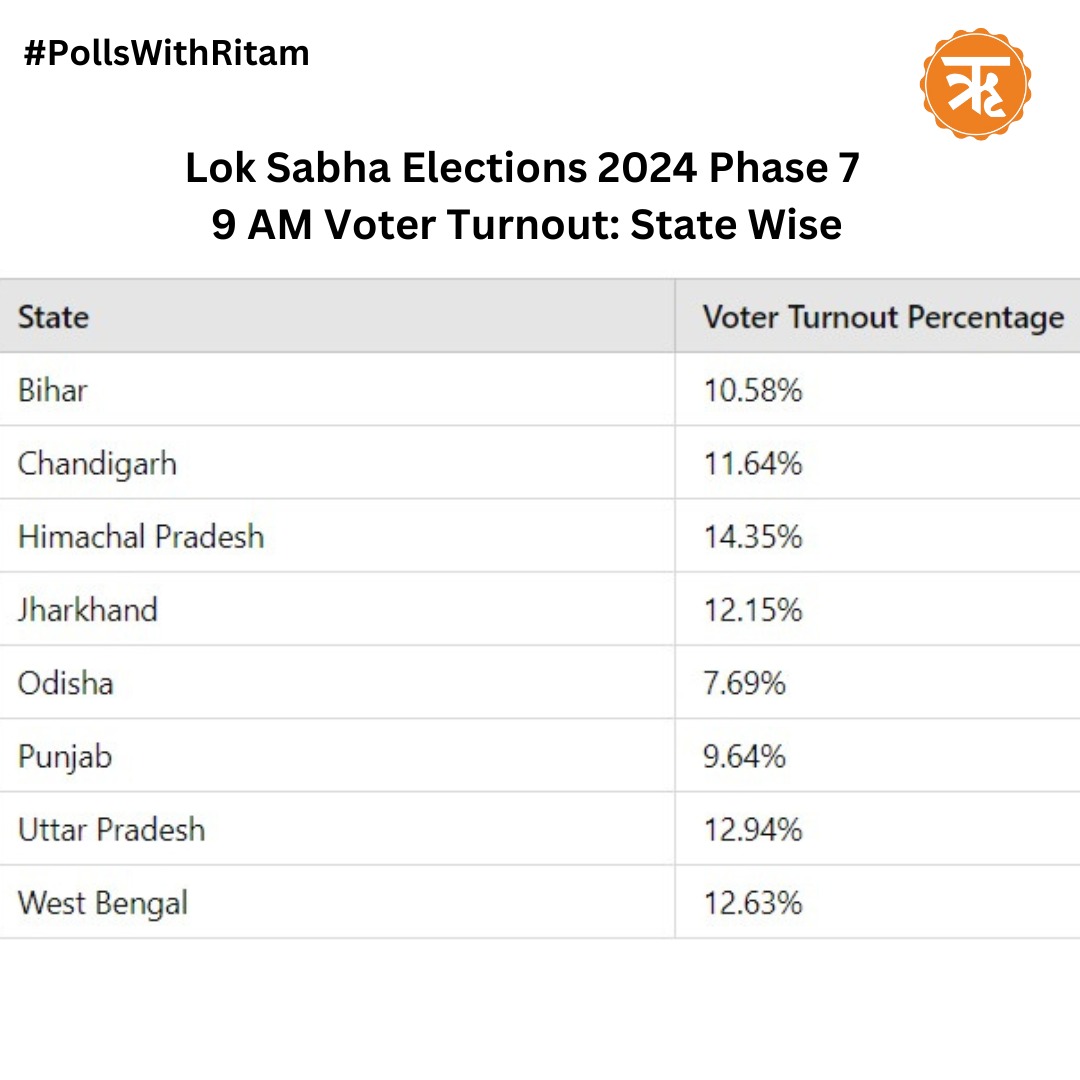
Task: Select the Voter Turnout Percentage header
Action: pos(884,318)
